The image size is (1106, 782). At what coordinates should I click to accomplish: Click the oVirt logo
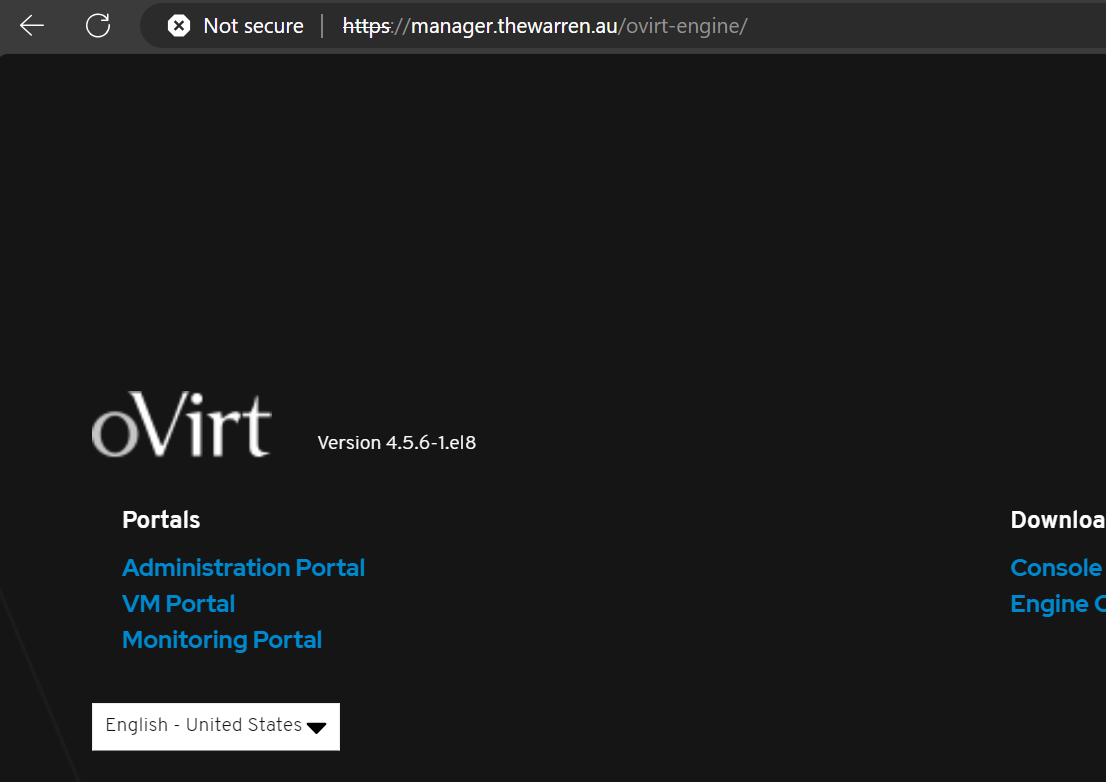point(181,424)
